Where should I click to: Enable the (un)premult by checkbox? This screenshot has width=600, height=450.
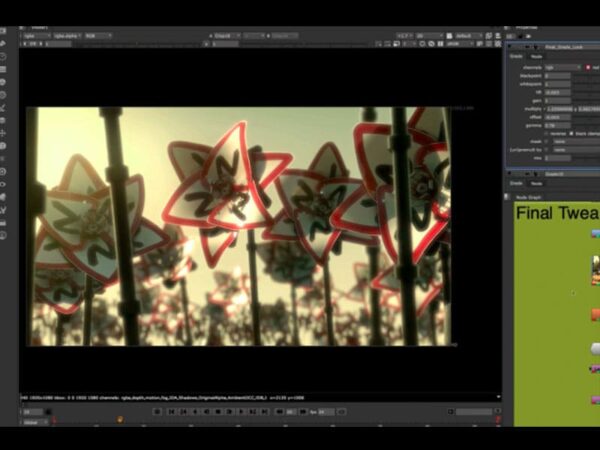tap(547, 150)
